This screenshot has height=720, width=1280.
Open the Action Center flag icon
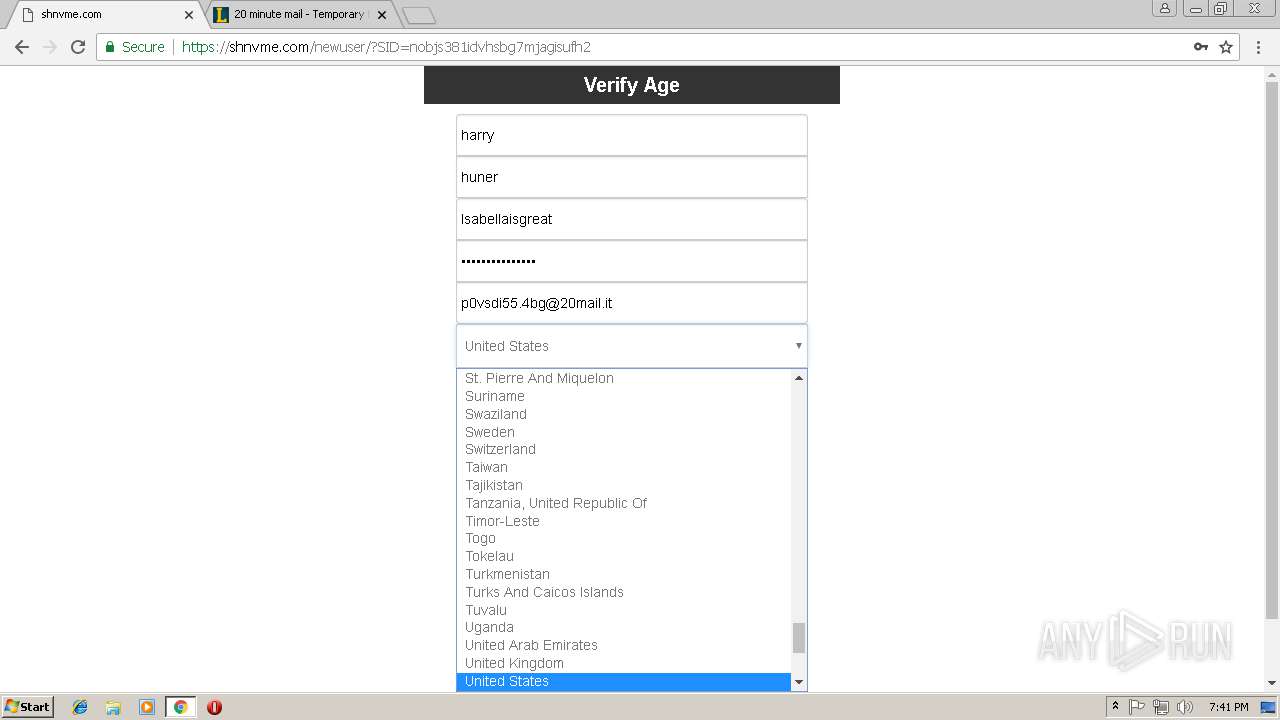click(1137, 707)
